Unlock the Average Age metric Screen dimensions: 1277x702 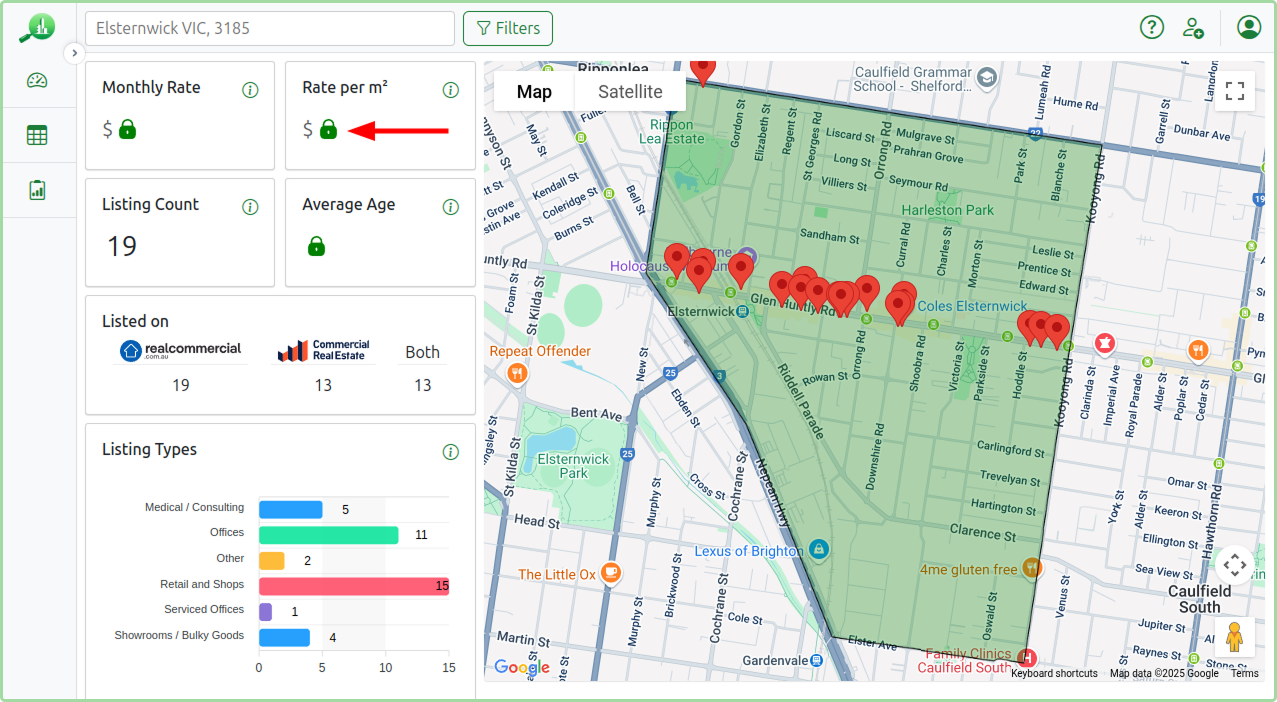coord(317,246)
